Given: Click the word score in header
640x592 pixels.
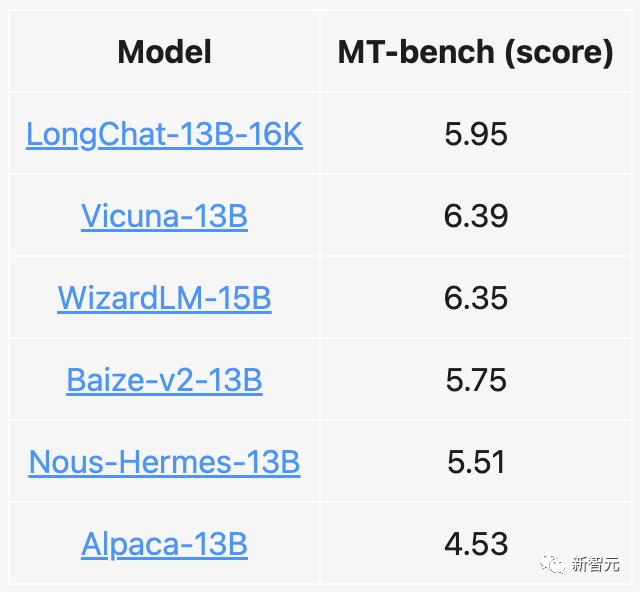Looking at the screenshot, I should click(559, 52).
